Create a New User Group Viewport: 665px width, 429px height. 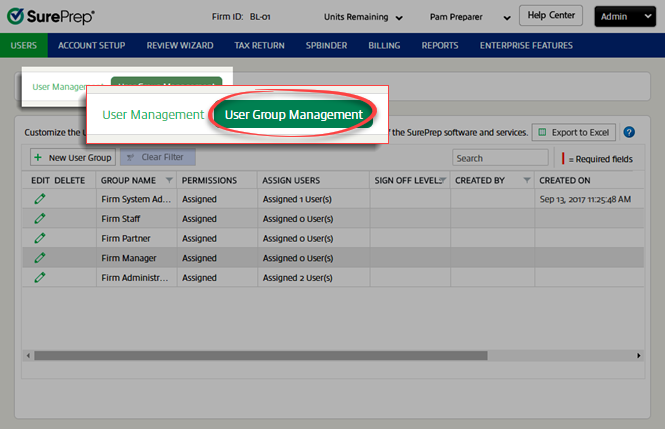73,158
